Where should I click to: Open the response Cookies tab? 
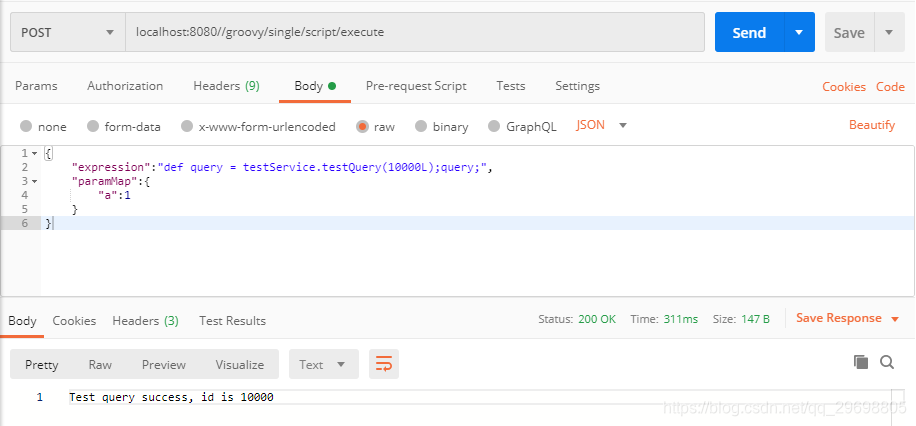click(74, 320)
